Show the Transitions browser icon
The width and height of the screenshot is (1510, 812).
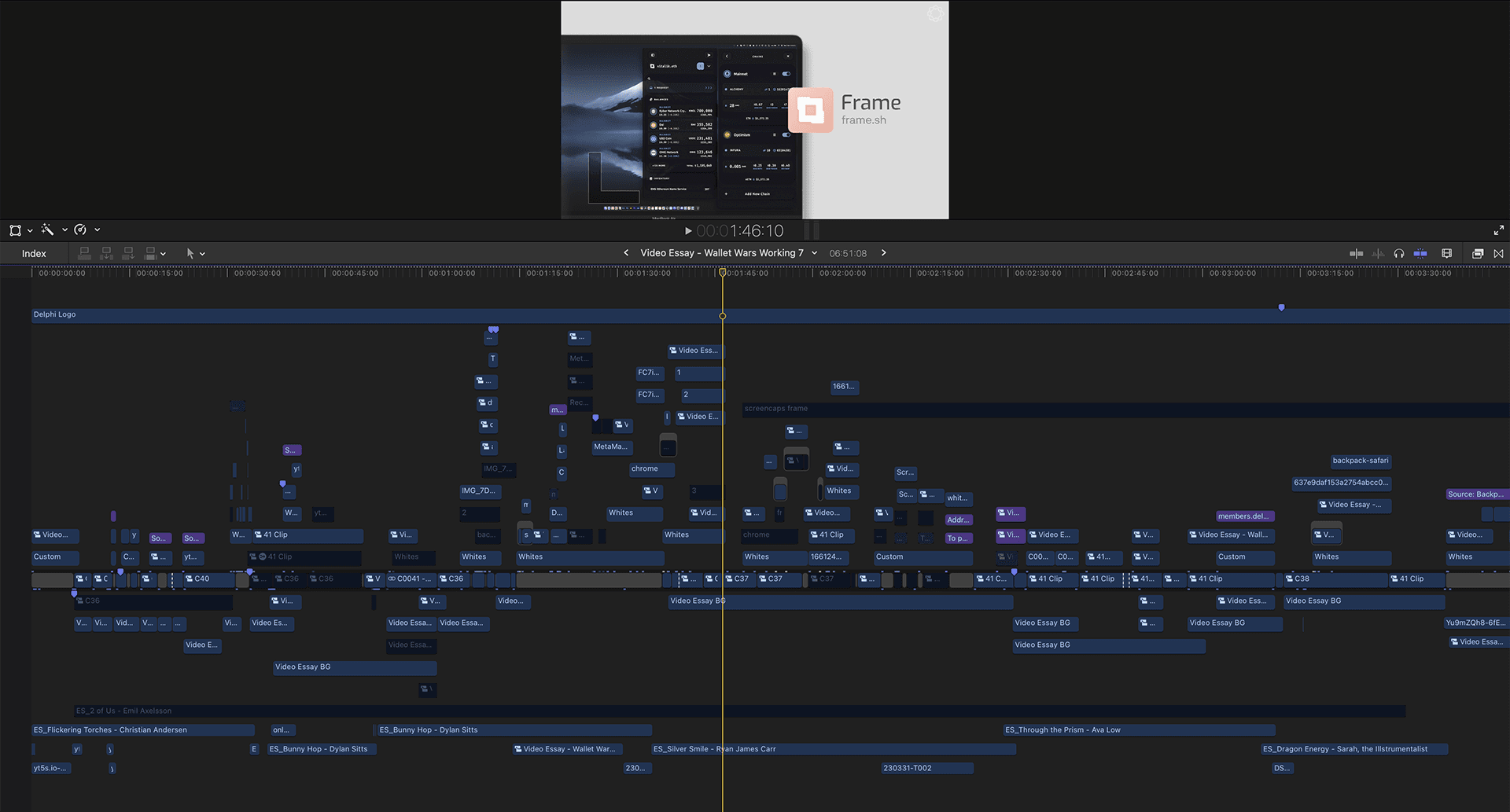point(1498,253)
